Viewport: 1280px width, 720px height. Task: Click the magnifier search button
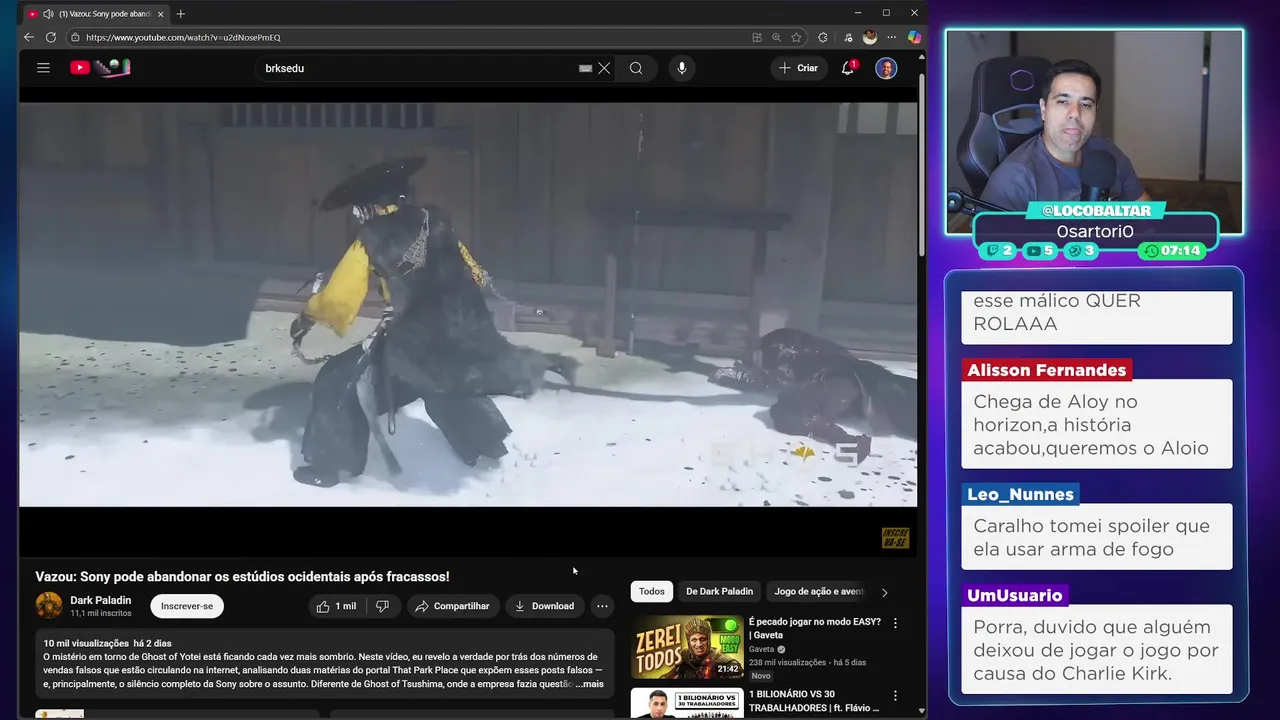click(636, 68)
